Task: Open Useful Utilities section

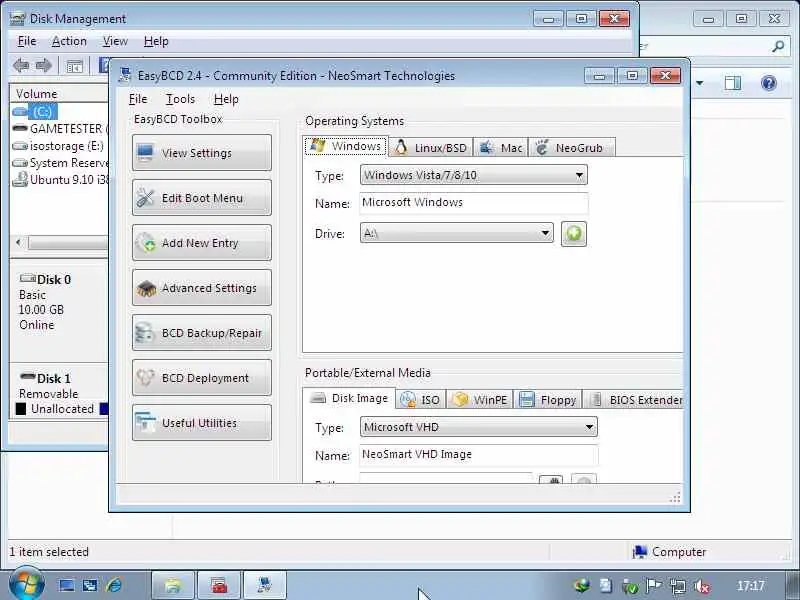Action: pyautogui.click(x=202, y=423)
